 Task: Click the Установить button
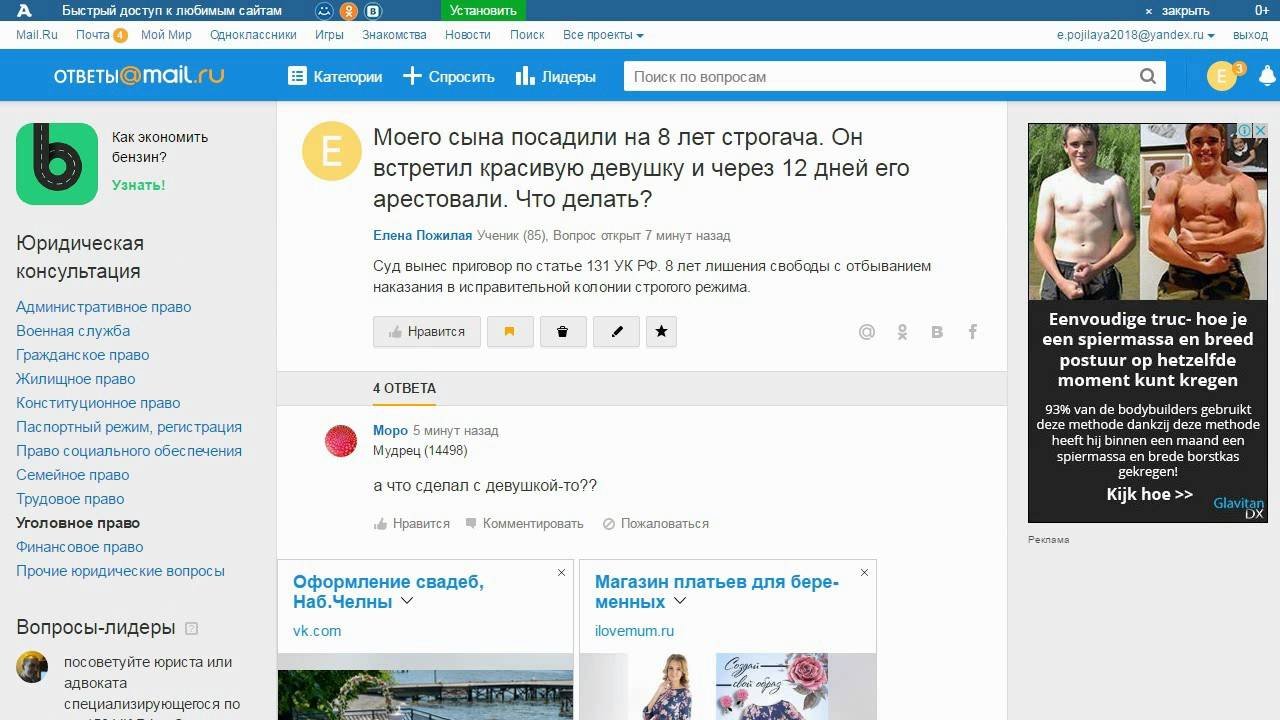click(x=483, y=11)
